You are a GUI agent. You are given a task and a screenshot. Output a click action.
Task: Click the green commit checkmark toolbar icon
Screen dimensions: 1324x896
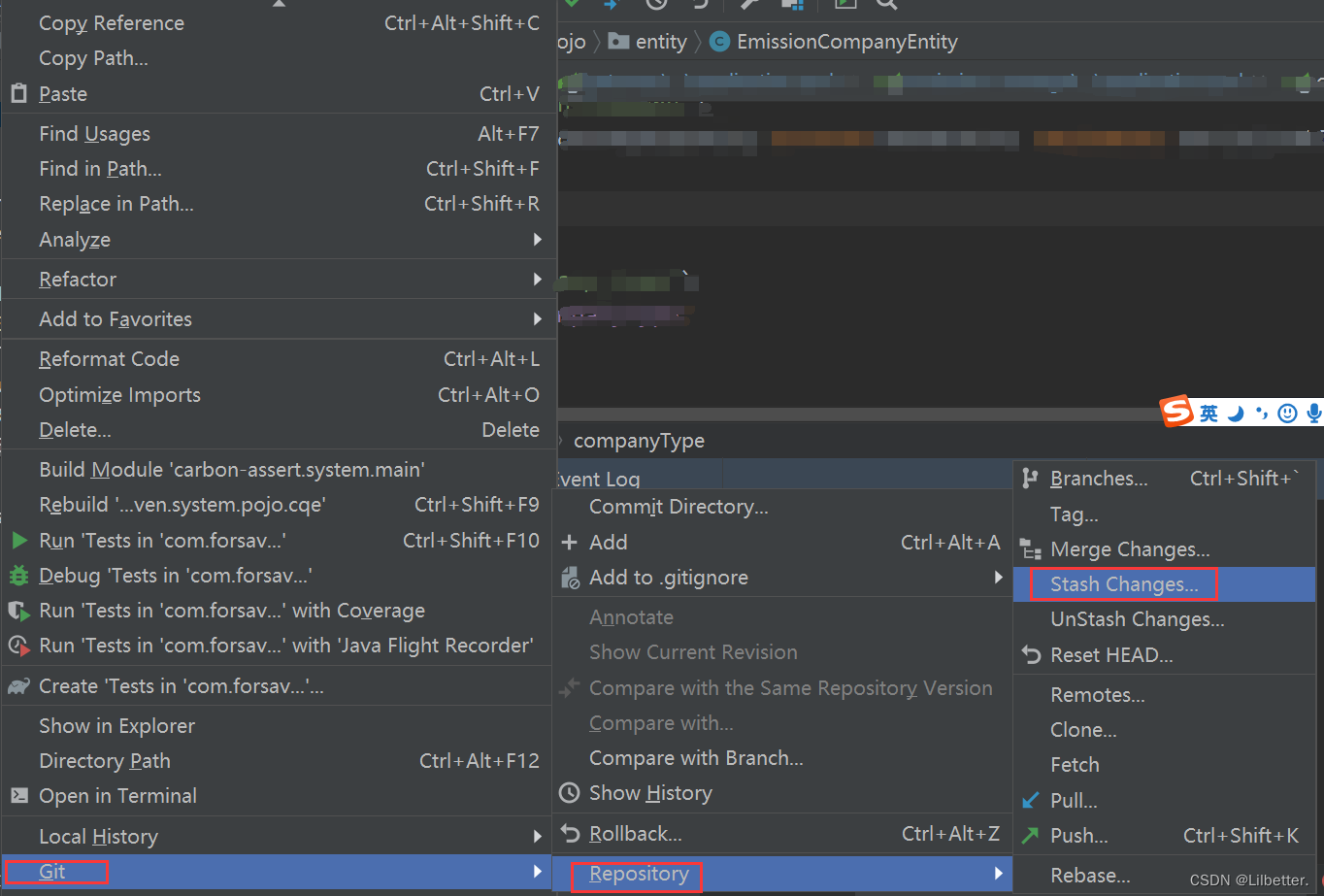pyautogui.click(x=571, y=8)
